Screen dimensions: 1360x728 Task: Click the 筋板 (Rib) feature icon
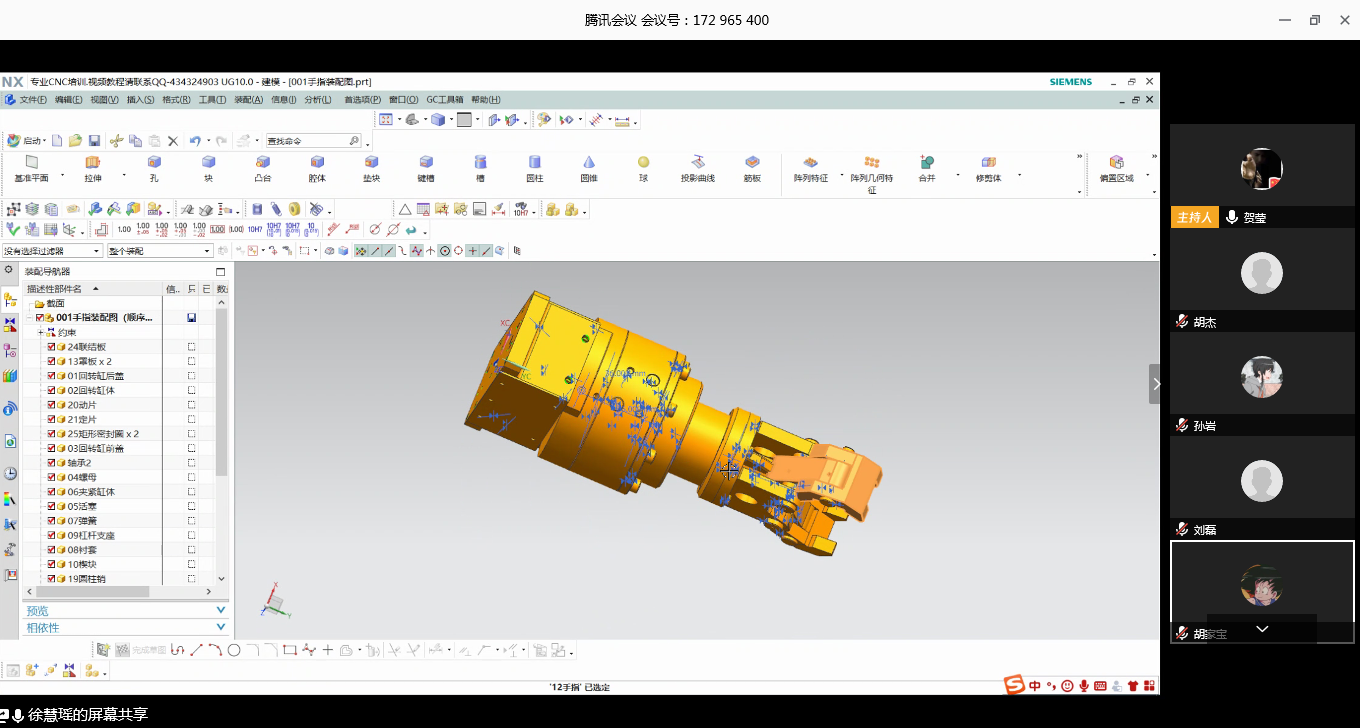coord(752,163)
